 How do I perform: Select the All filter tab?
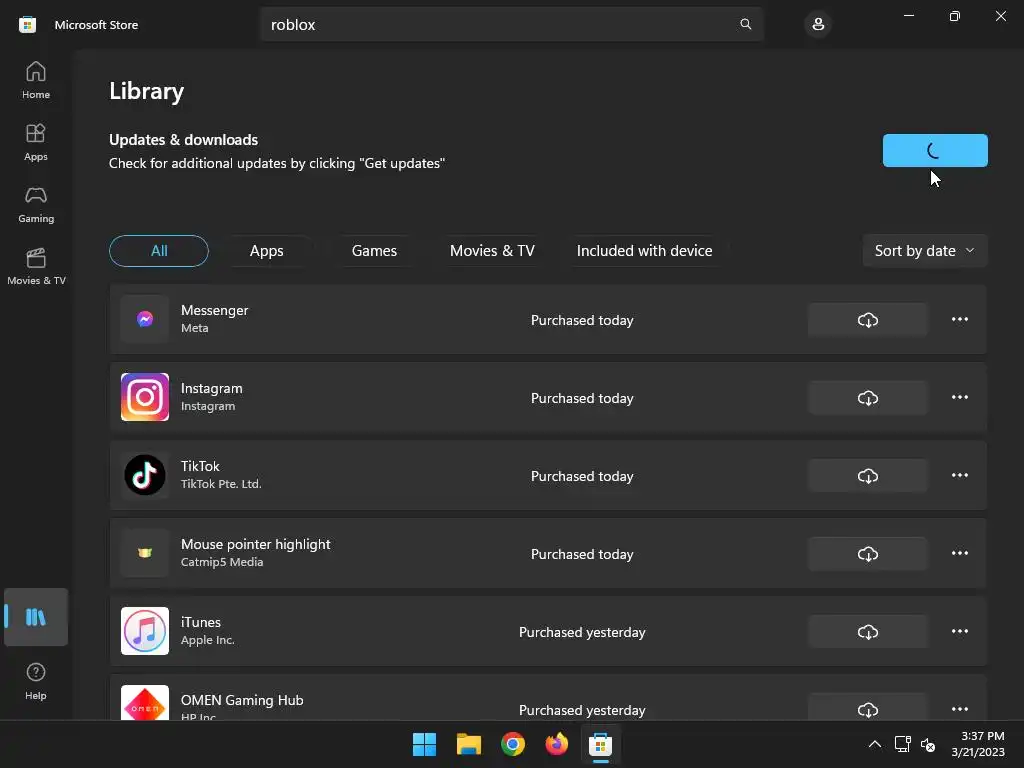(x=159, y=251)
